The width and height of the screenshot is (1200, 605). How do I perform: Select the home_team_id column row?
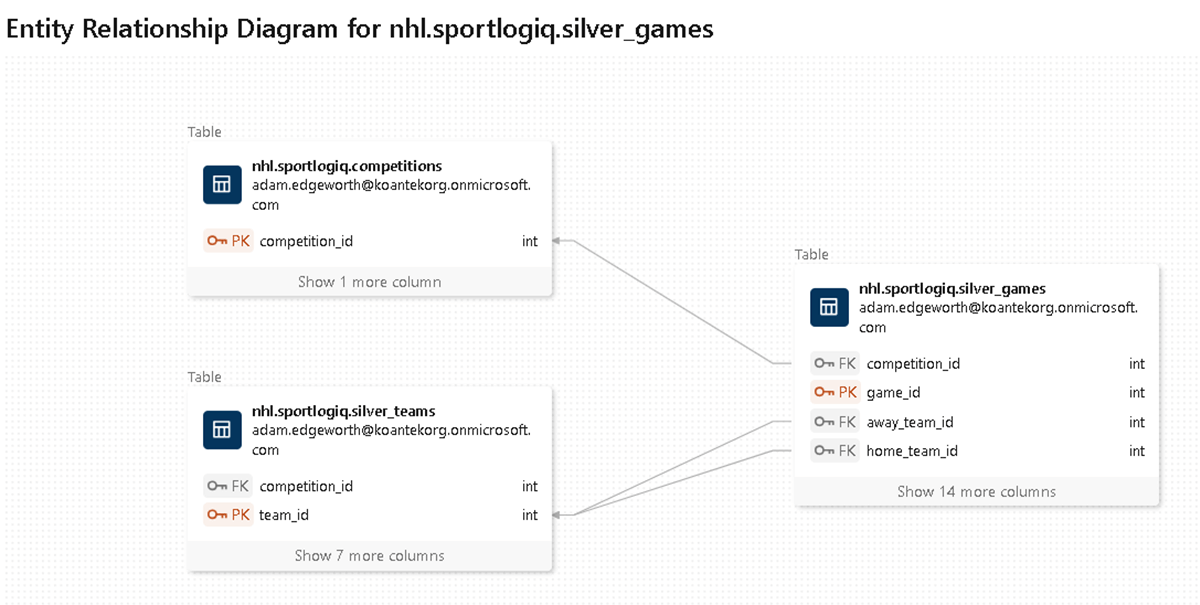(976, 451)
